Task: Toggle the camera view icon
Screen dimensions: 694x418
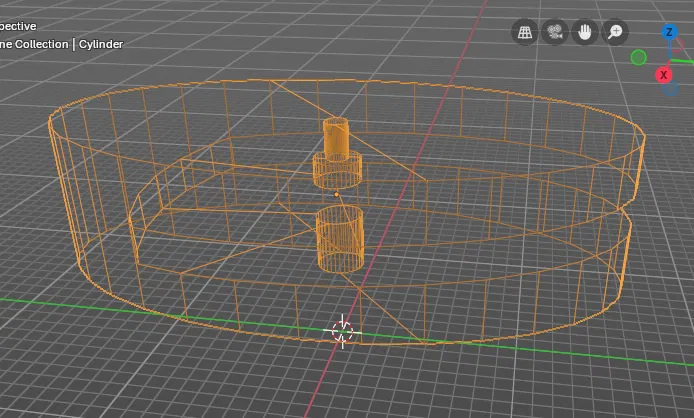Action: pos(555,32)
